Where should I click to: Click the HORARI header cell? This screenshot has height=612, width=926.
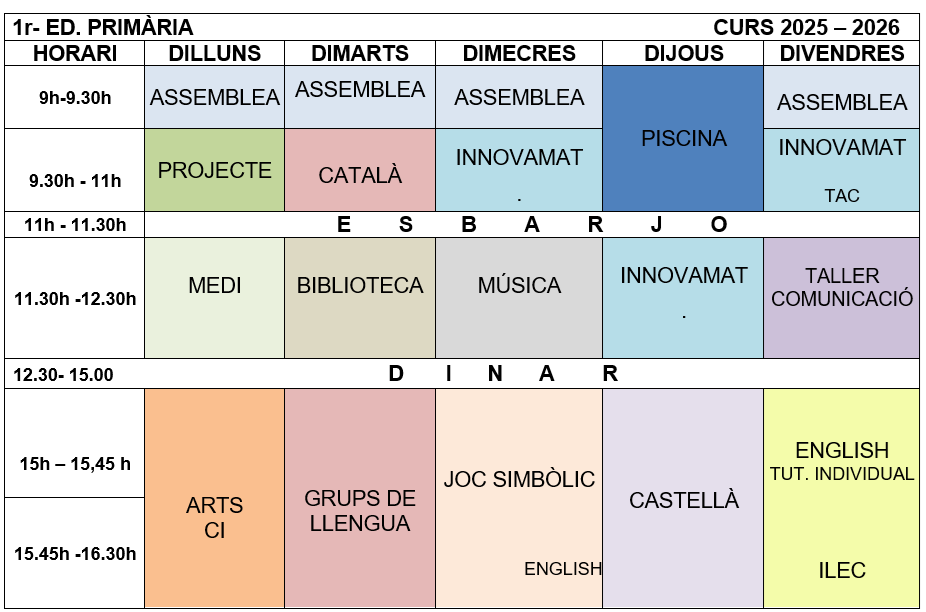75,54
